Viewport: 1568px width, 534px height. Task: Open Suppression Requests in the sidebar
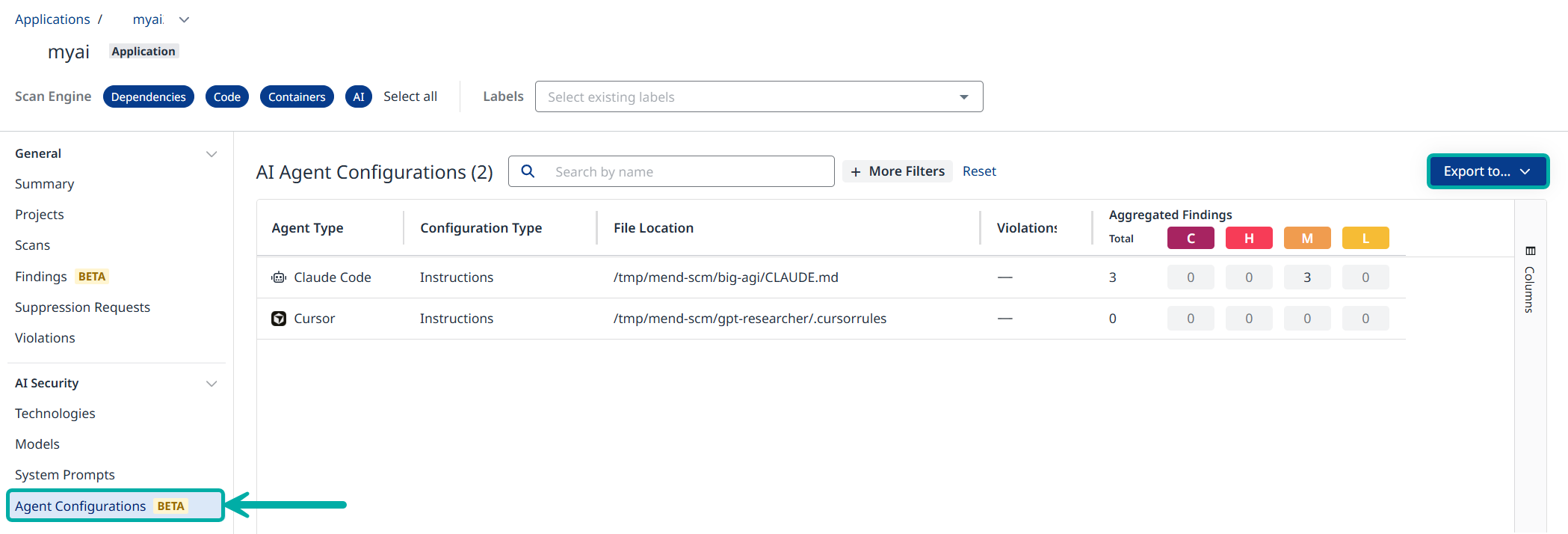[x=83, y=307]
